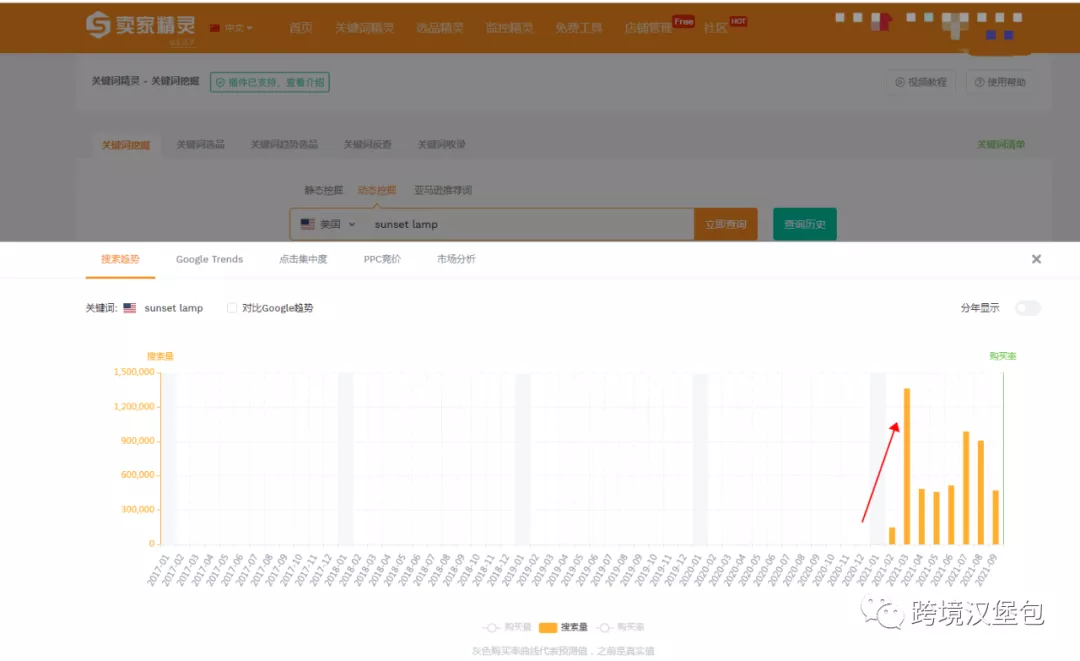1080x661 pixels.
Task: Open the 关键词清单 link
Action: click(x=1001, y=144)
